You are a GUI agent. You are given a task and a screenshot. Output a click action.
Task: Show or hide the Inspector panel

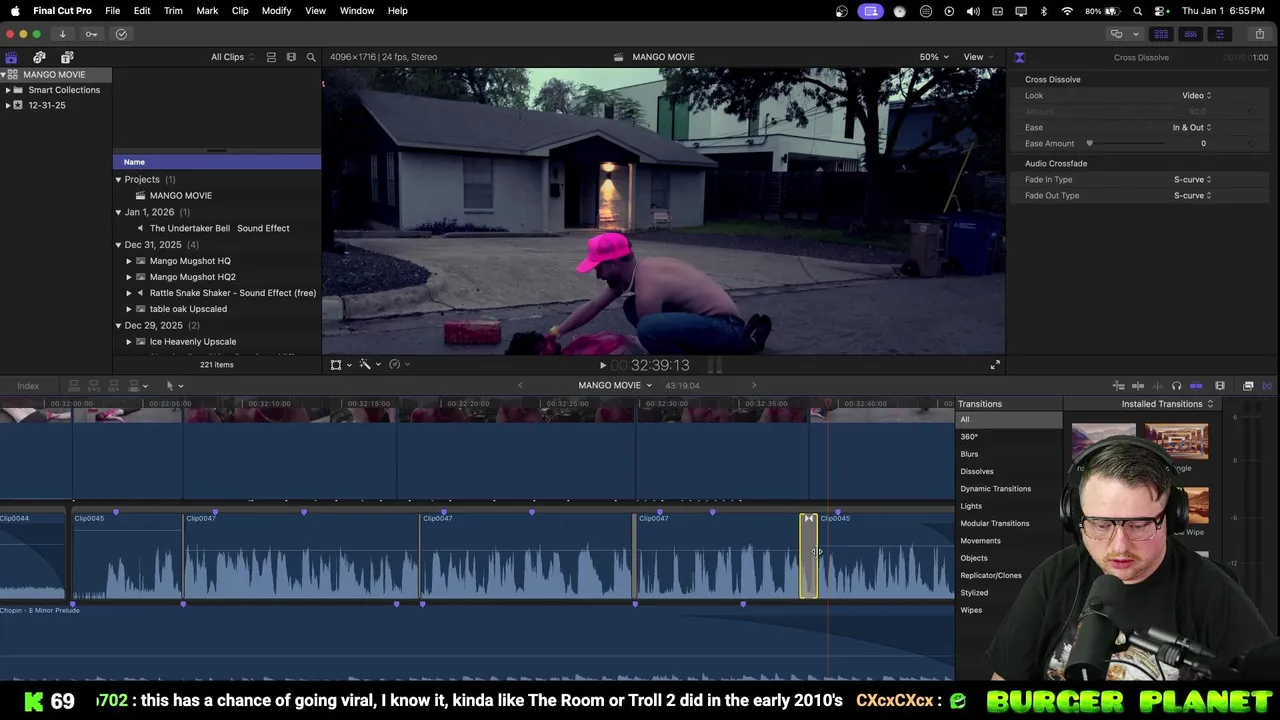1219,34
